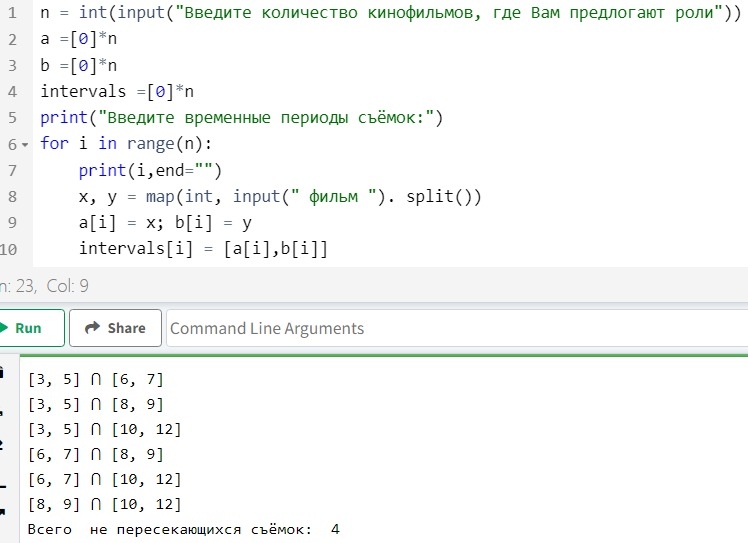Screen dimensions: 748x543
Task: Click the output line 'Всего не пересекающихся съёмок: 4'
Action: click(184, 529)
